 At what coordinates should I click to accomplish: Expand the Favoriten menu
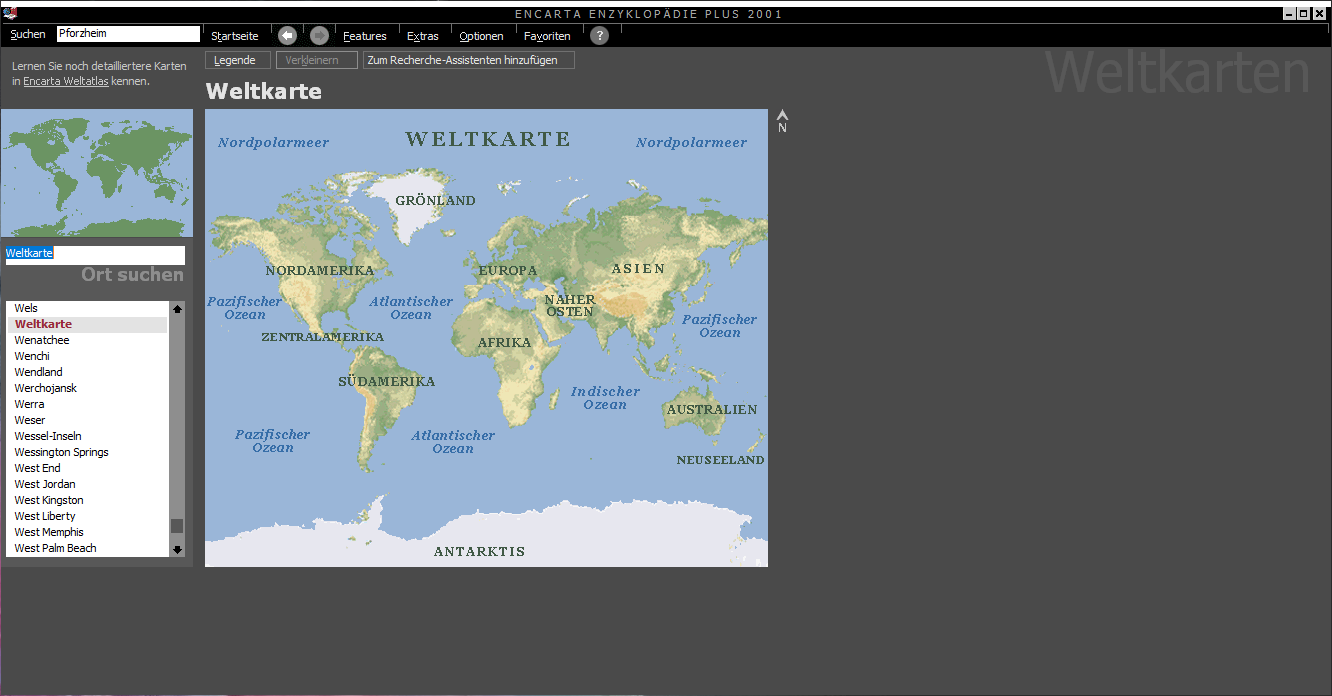coord(547,36)
